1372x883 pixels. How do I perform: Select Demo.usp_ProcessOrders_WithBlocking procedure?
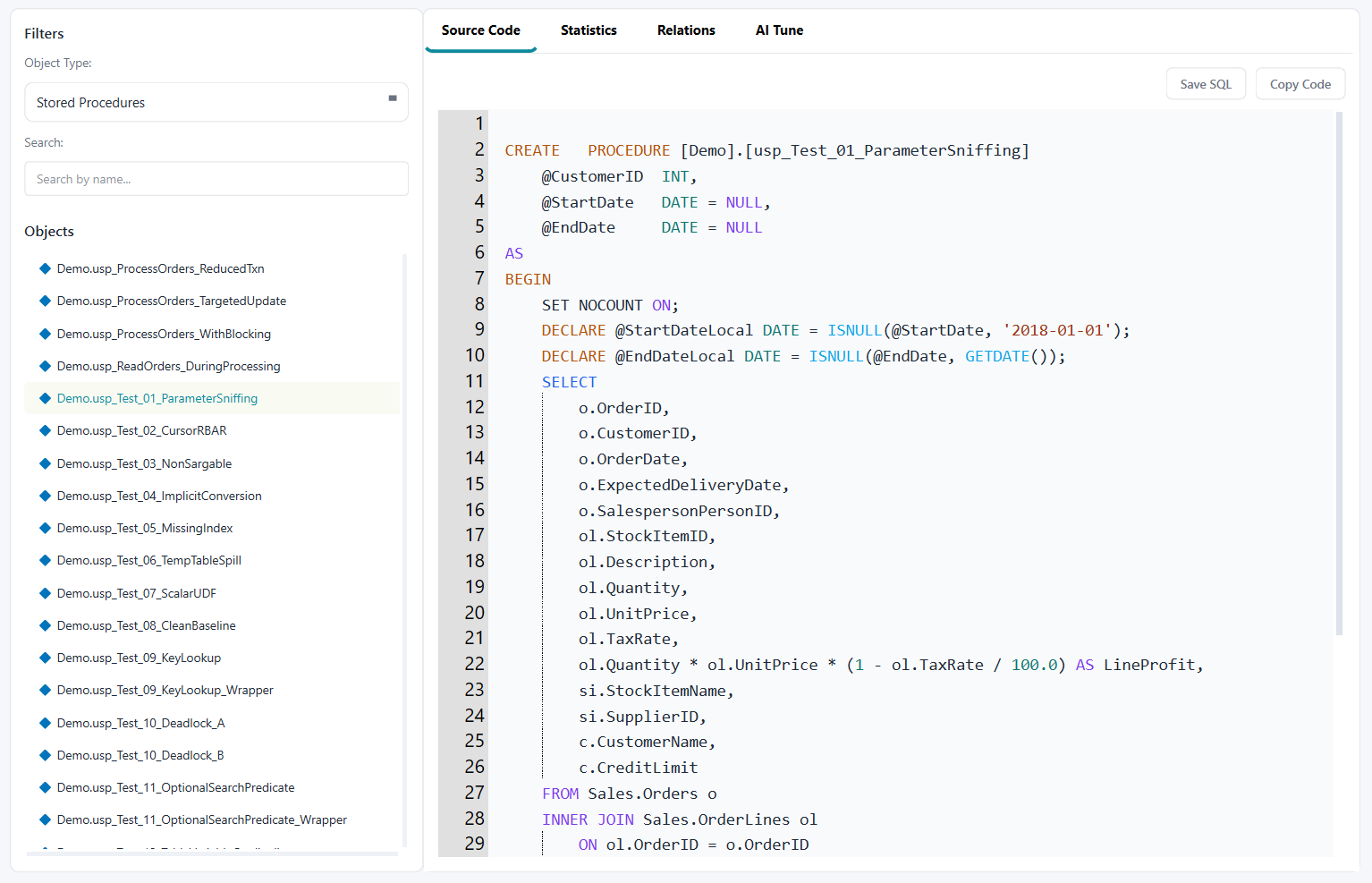click(x=212, y=334)
